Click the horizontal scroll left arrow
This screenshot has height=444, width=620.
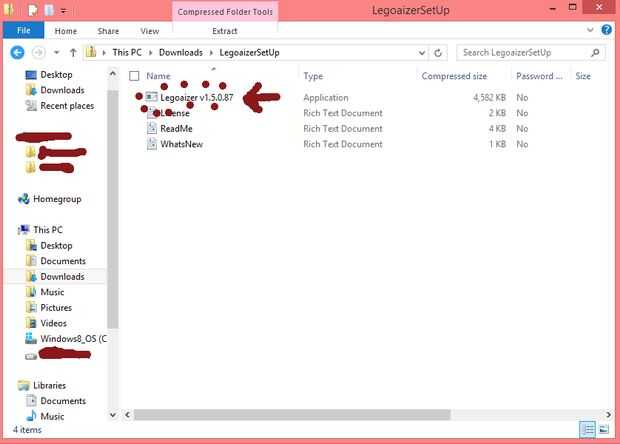pyautogui.click(x=127, y=414)
